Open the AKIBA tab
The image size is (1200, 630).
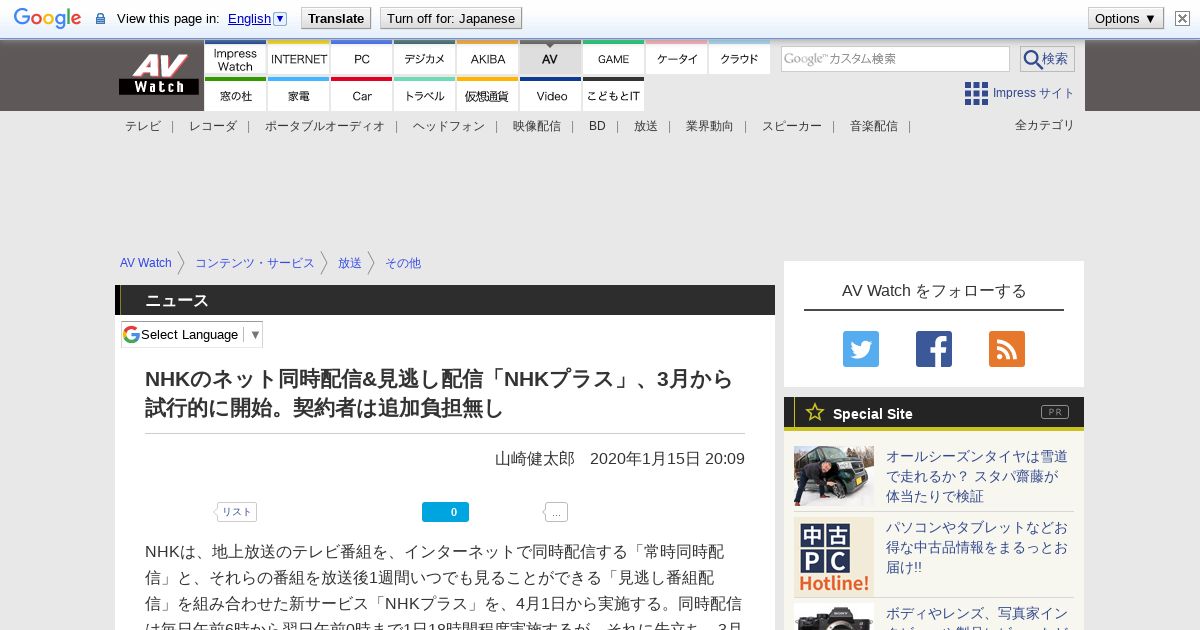coord(488,59)
